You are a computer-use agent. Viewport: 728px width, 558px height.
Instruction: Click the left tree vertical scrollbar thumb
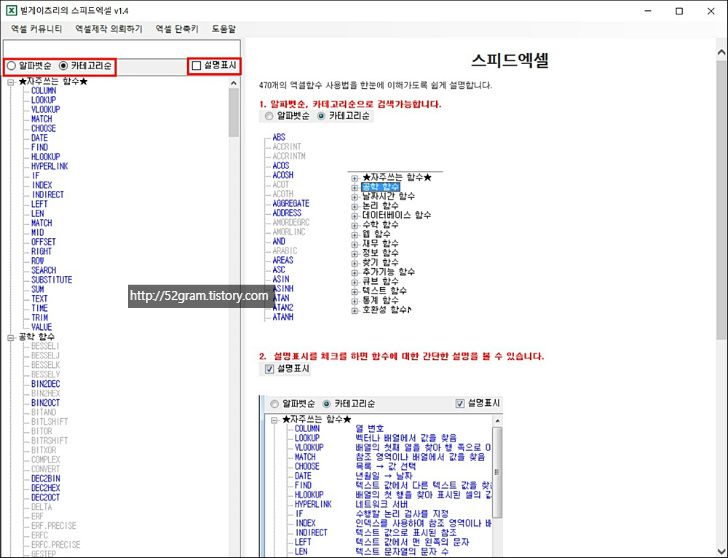pyautogui.click(x=234, y=113)
